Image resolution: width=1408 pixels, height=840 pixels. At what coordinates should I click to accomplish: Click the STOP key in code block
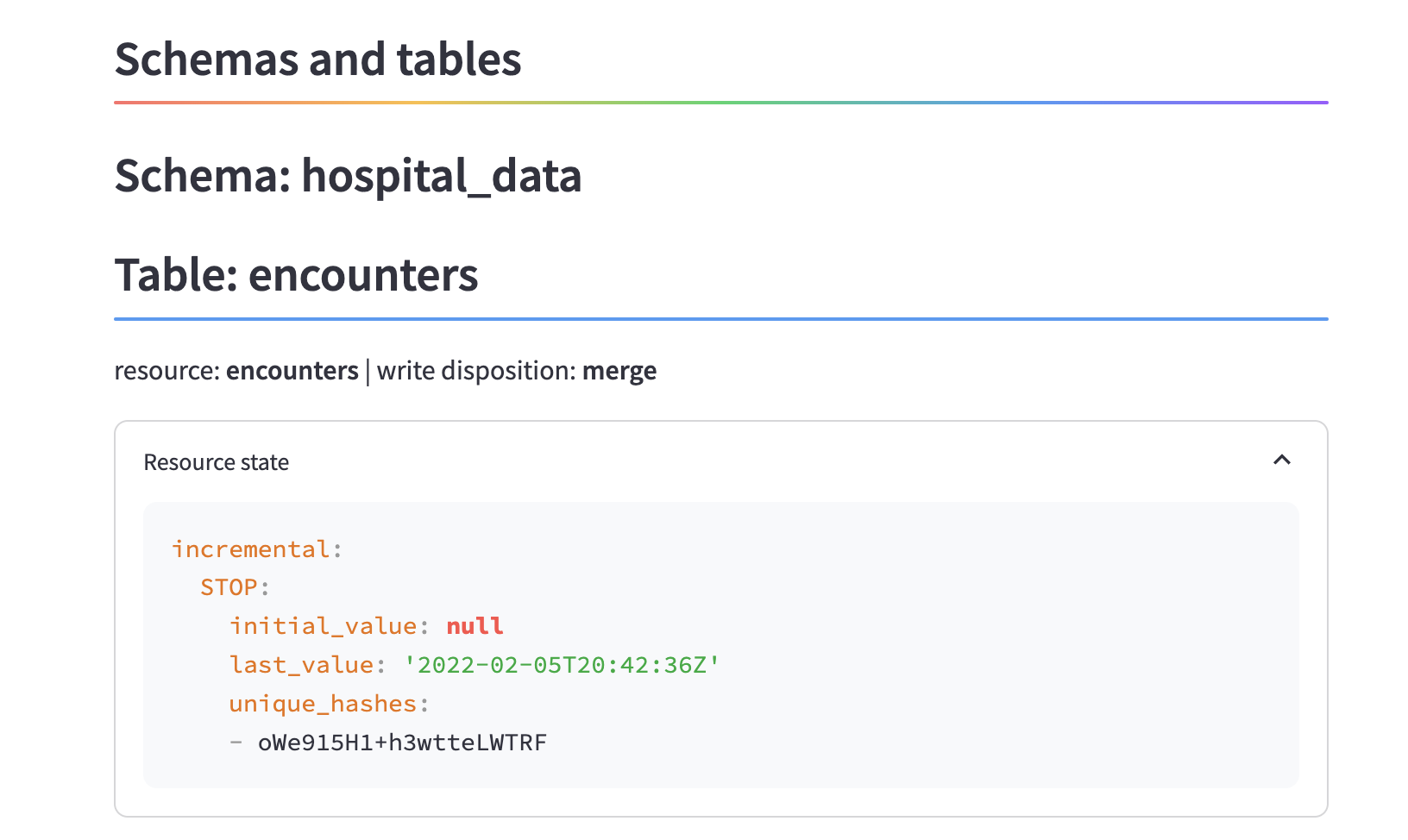229,587
